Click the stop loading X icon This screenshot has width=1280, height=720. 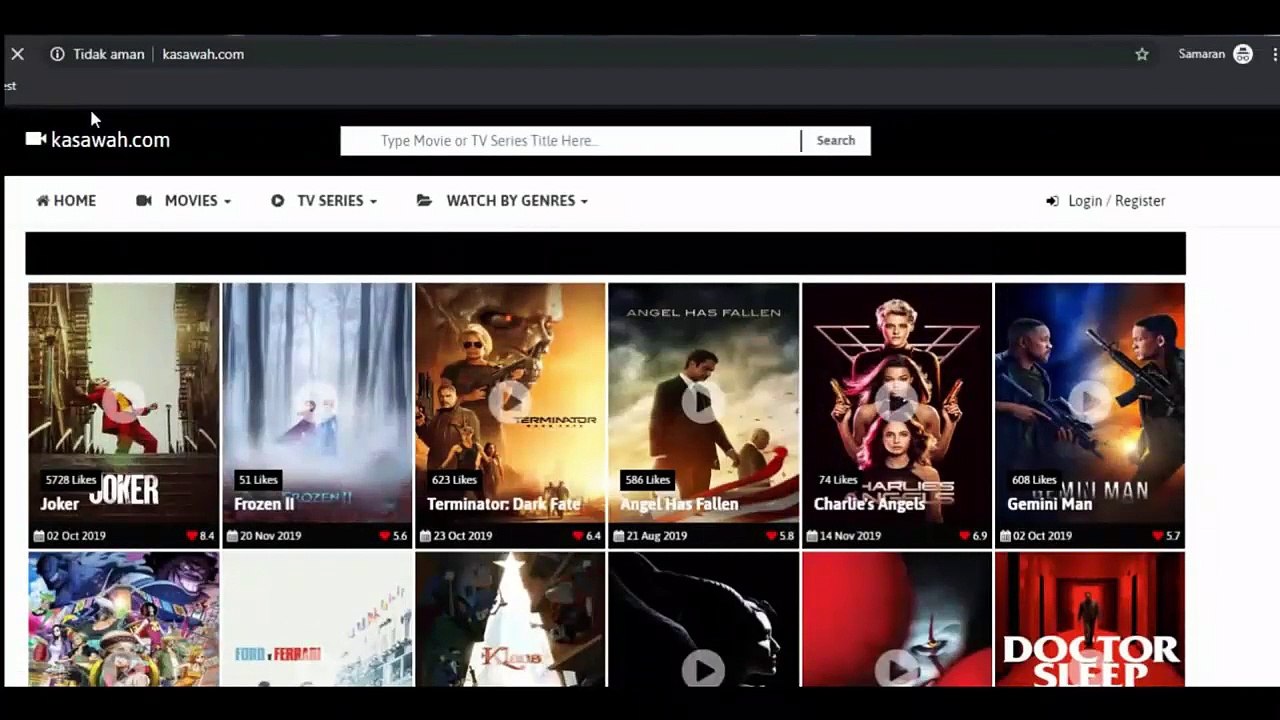coord(17,54)
